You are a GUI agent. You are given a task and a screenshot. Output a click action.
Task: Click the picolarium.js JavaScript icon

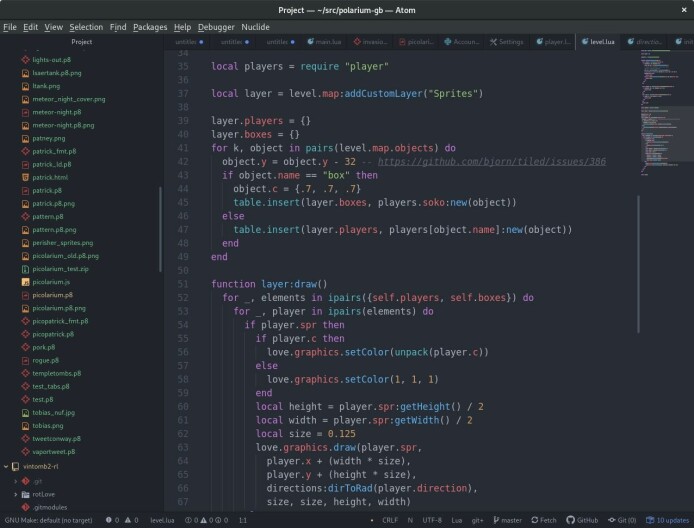click(x=26, y=282)
